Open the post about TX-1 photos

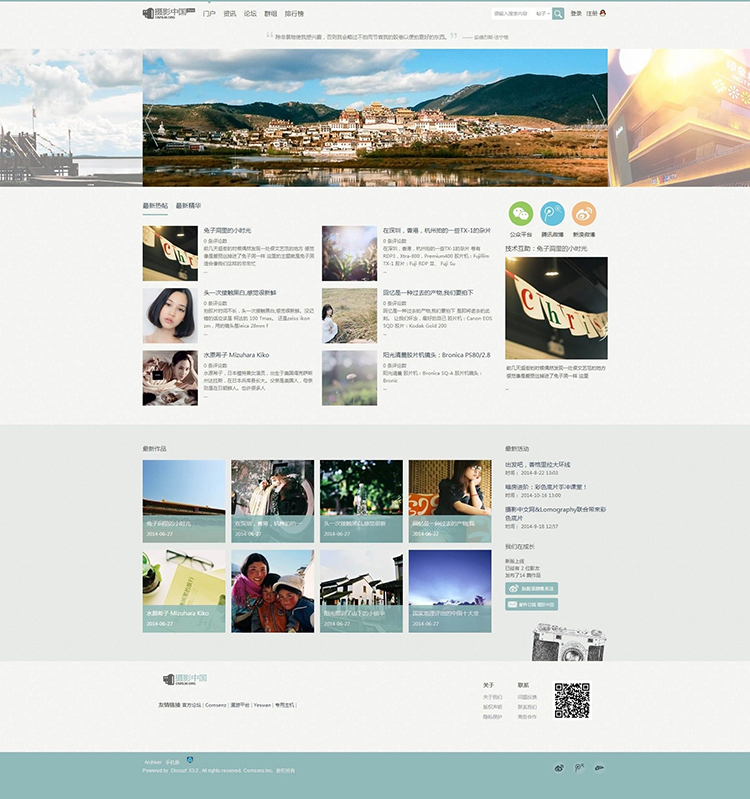(x=437, y=231)
